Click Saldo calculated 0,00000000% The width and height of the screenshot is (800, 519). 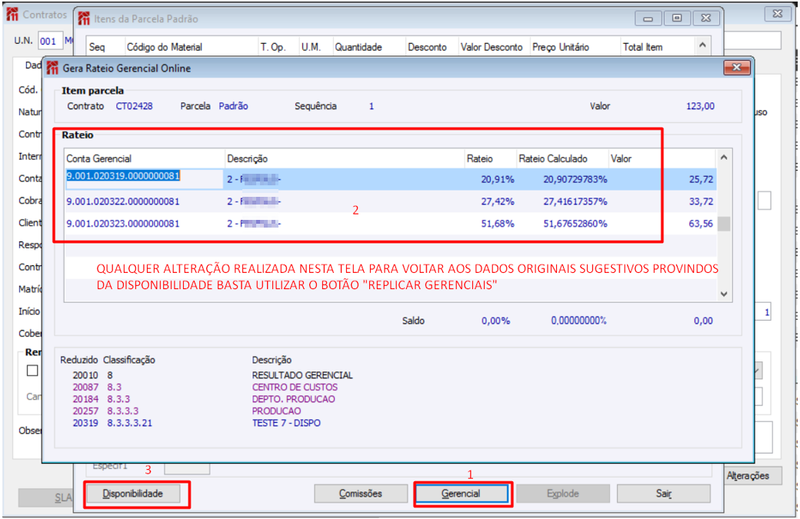[x=579, y=321]
